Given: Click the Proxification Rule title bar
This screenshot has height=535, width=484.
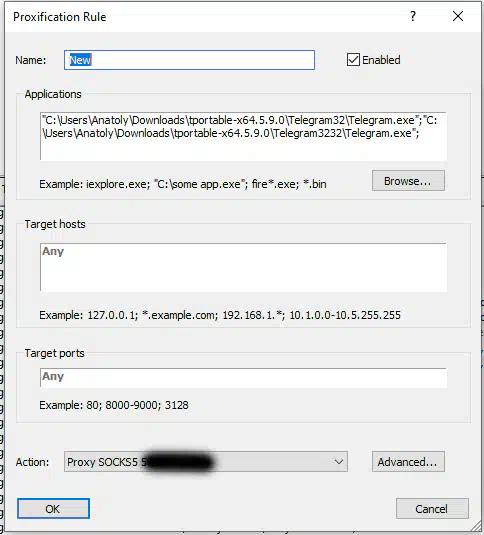Looking at the screenshot, I should (205, 16).
